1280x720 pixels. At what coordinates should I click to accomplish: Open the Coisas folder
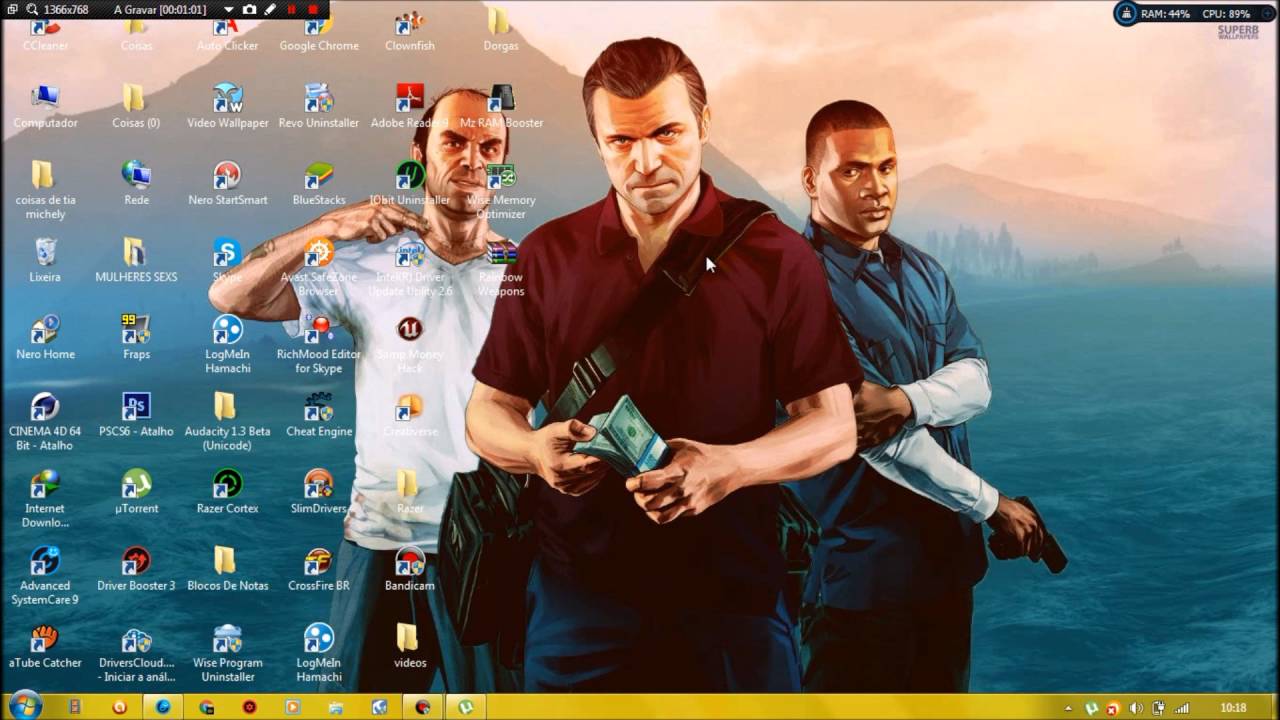pos(136,35)
